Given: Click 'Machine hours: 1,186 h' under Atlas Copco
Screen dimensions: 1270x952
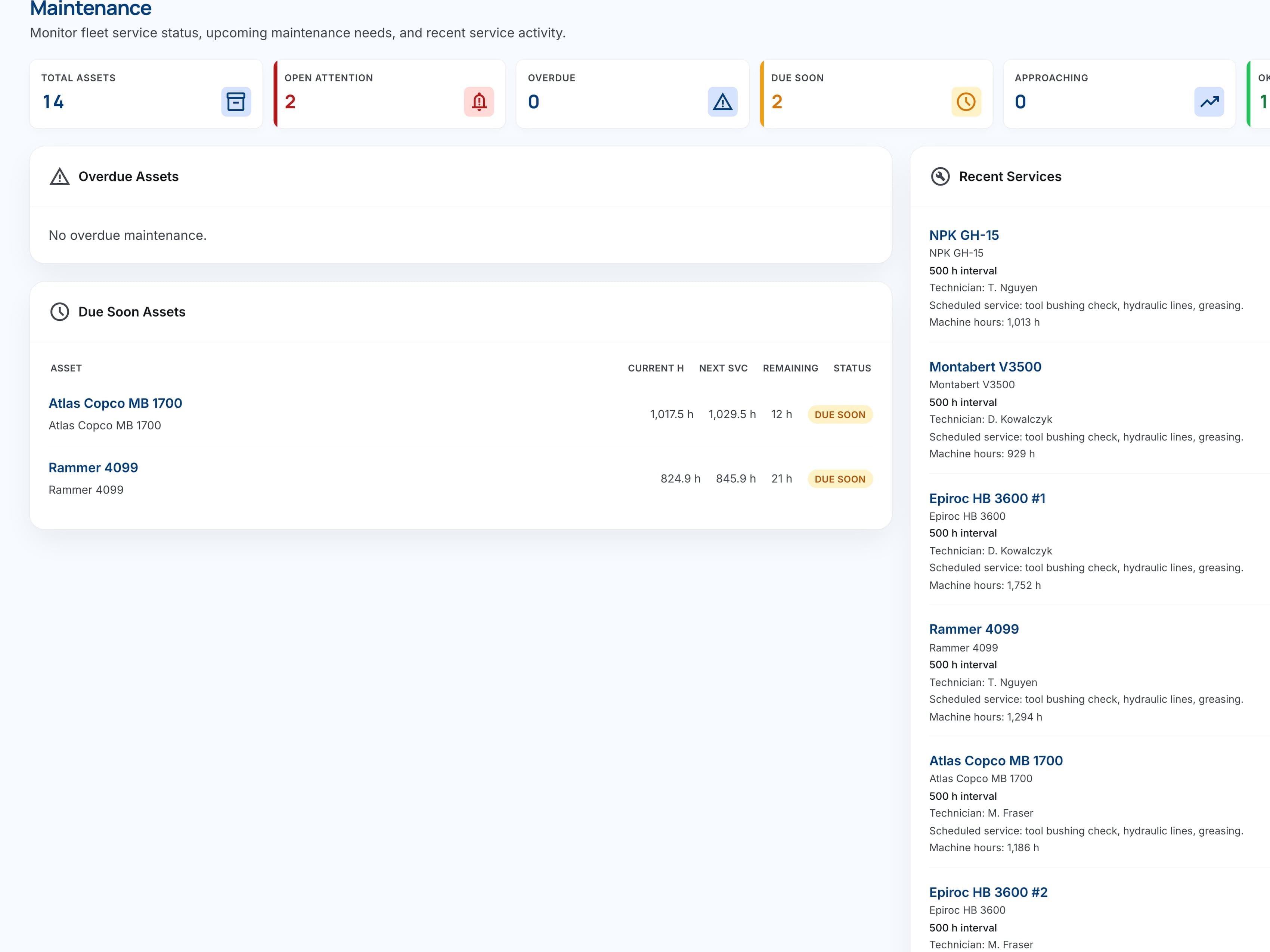Looking at the screenshot, I should [x=984, y=847].
